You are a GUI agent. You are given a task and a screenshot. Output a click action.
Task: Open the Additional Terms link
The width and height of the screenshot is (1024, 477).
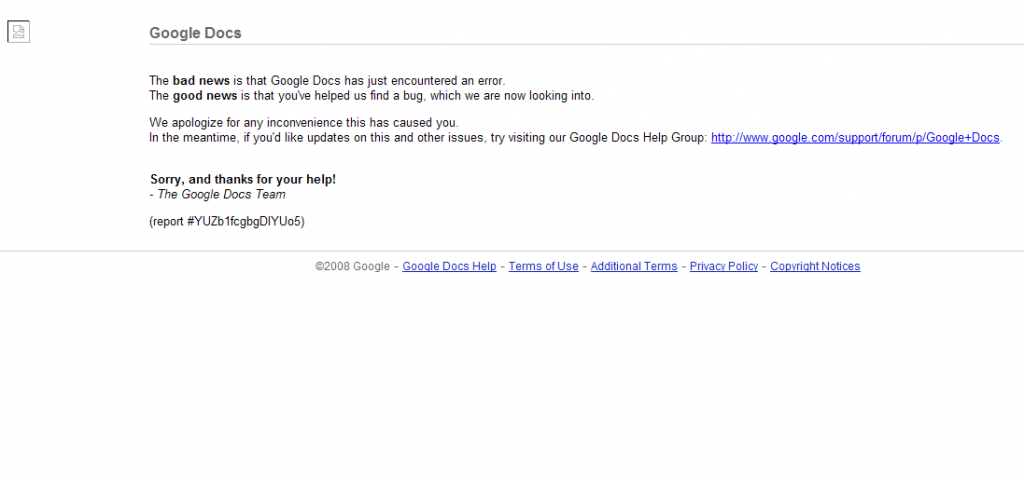click(633, 266)
